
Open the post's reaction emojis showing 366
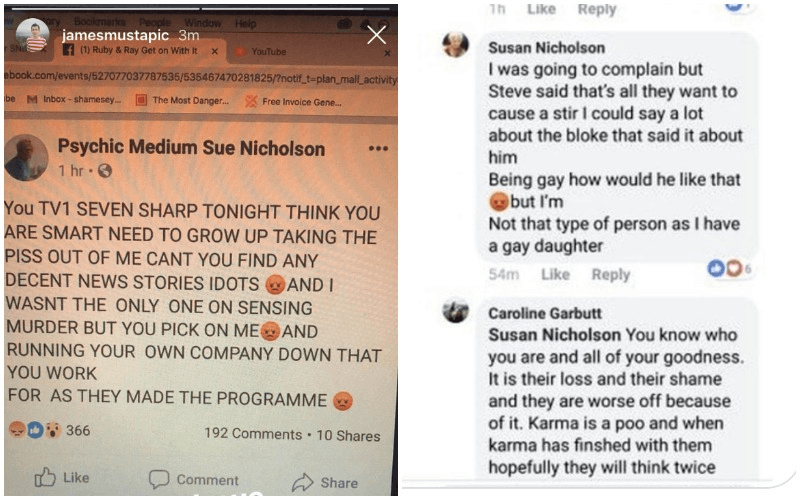tap(35, 430)
